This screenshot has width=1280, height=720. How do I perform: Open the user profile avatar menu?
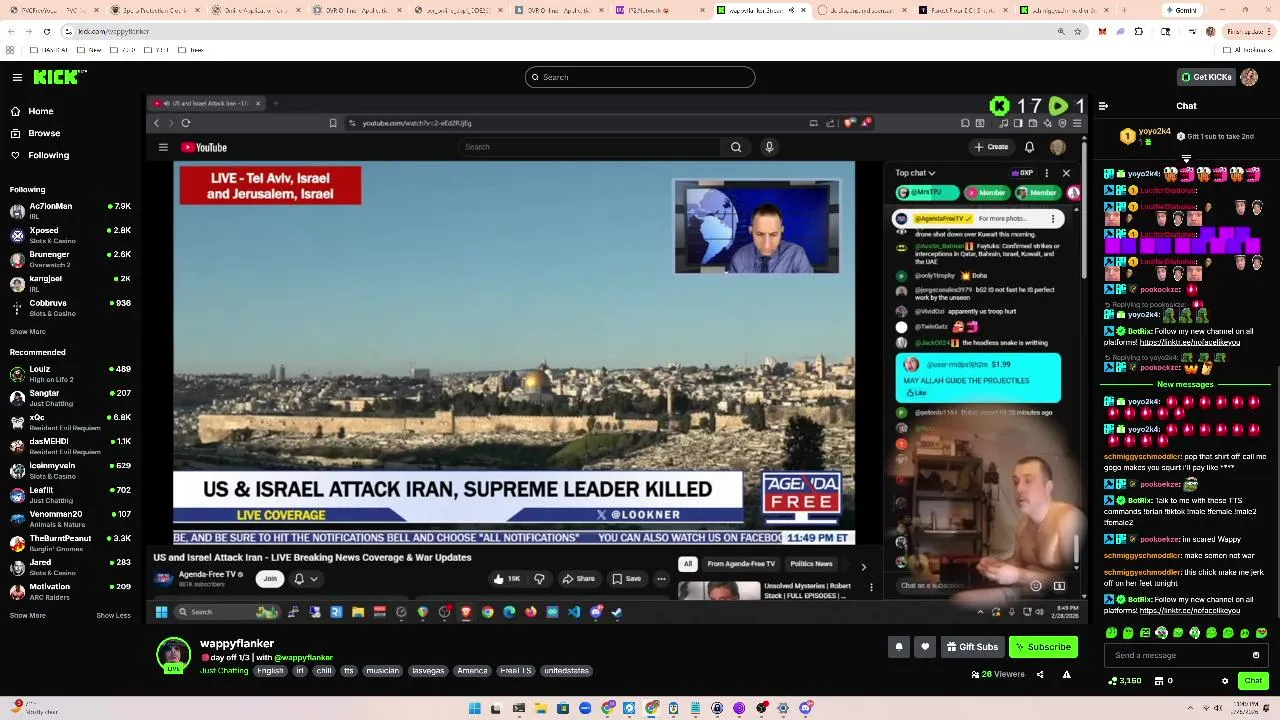[x=1249, y=77]
